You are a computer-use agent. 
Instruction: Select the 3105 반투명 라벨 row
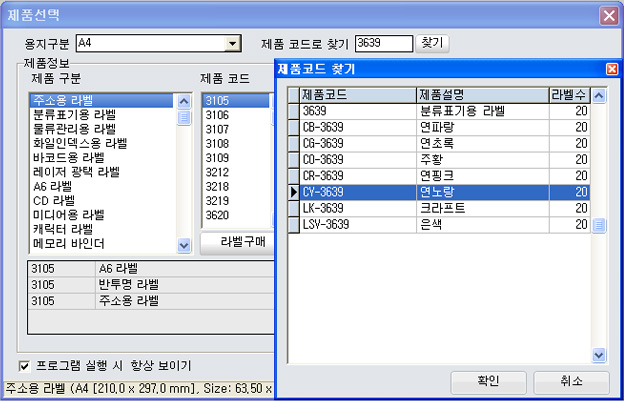tap(151, 285)
